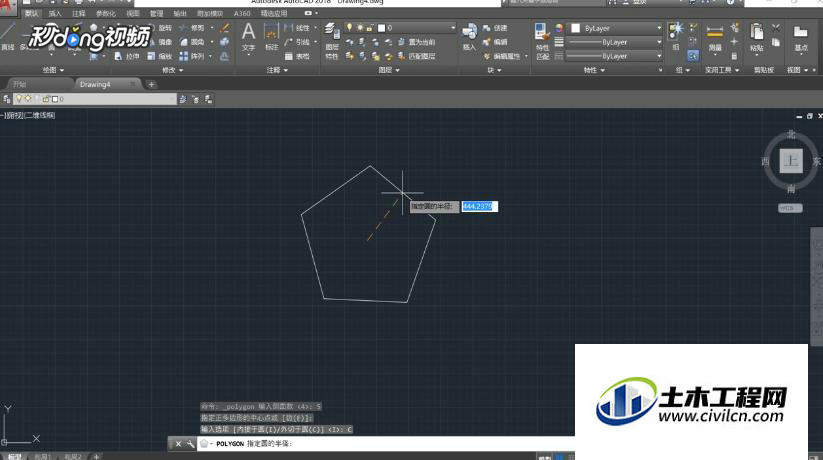823x460 pixels.
Task: Open the quick calculator icon
Action: tap(734, 56)
